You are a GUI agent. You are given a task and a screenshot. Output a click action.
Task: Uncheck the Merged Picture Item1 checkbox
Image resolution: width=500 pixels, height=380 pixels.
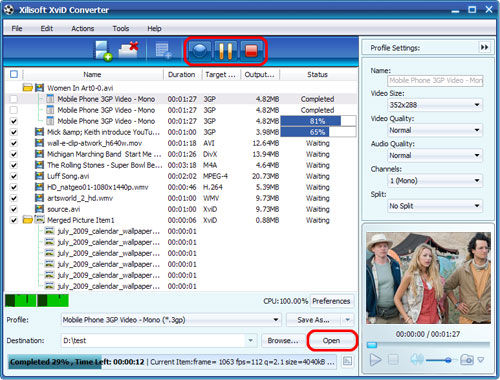tap(14, 220)
